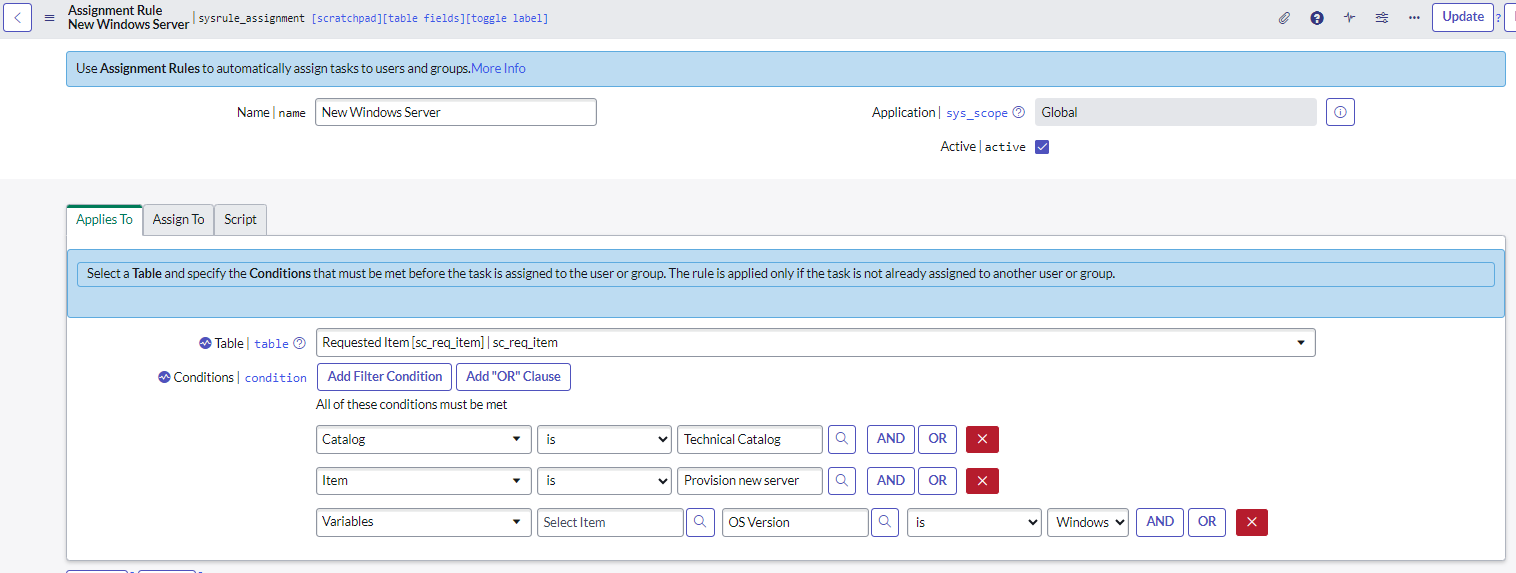Look up using the Select Item magnifier icon

(x=701, y=522)
